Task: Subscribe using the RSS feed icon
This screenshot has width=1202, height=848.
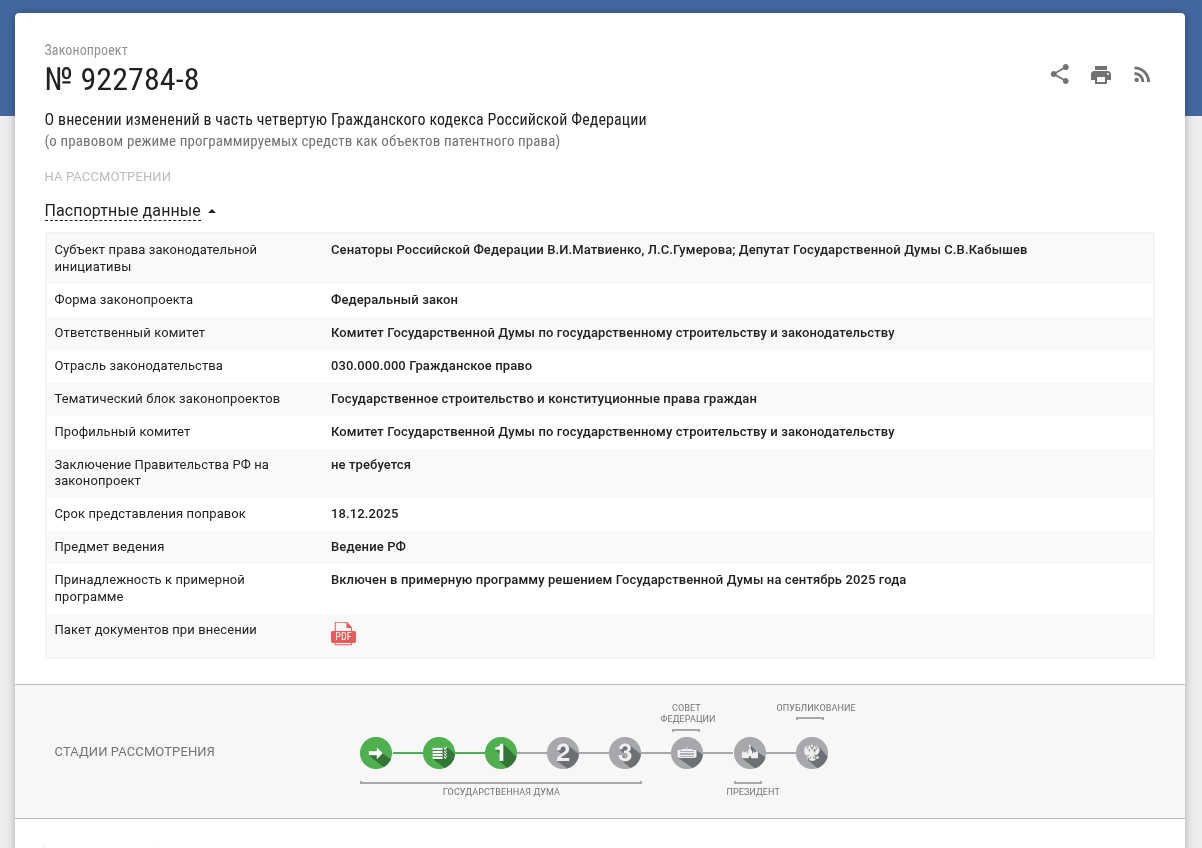Action: [1141, 74]
